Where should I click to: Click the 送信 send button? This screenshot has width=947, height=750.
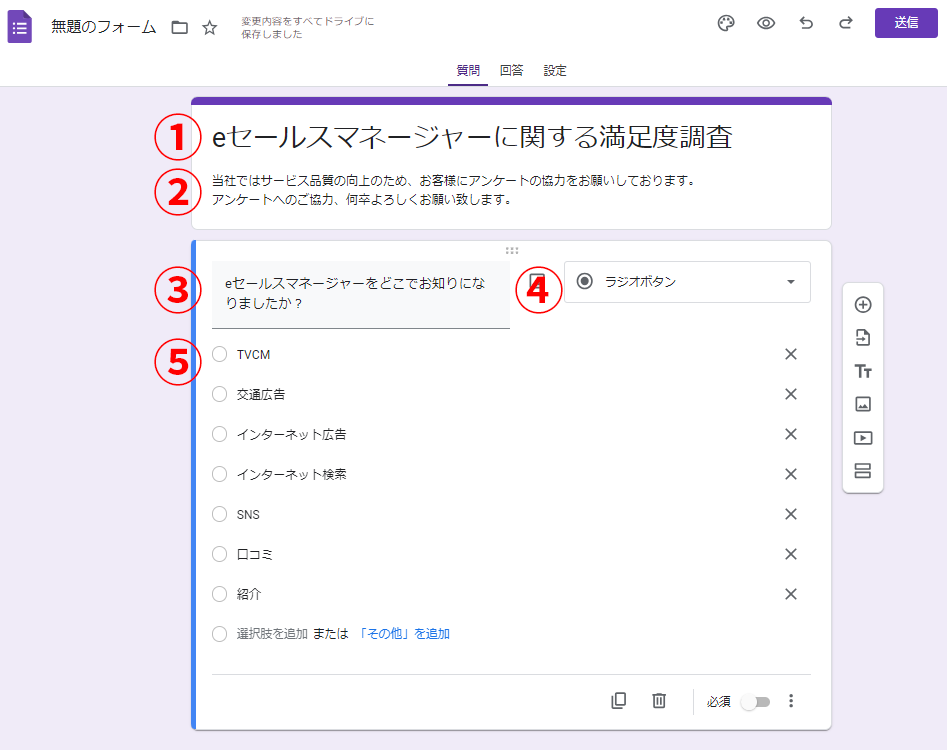tap(906, 23)
